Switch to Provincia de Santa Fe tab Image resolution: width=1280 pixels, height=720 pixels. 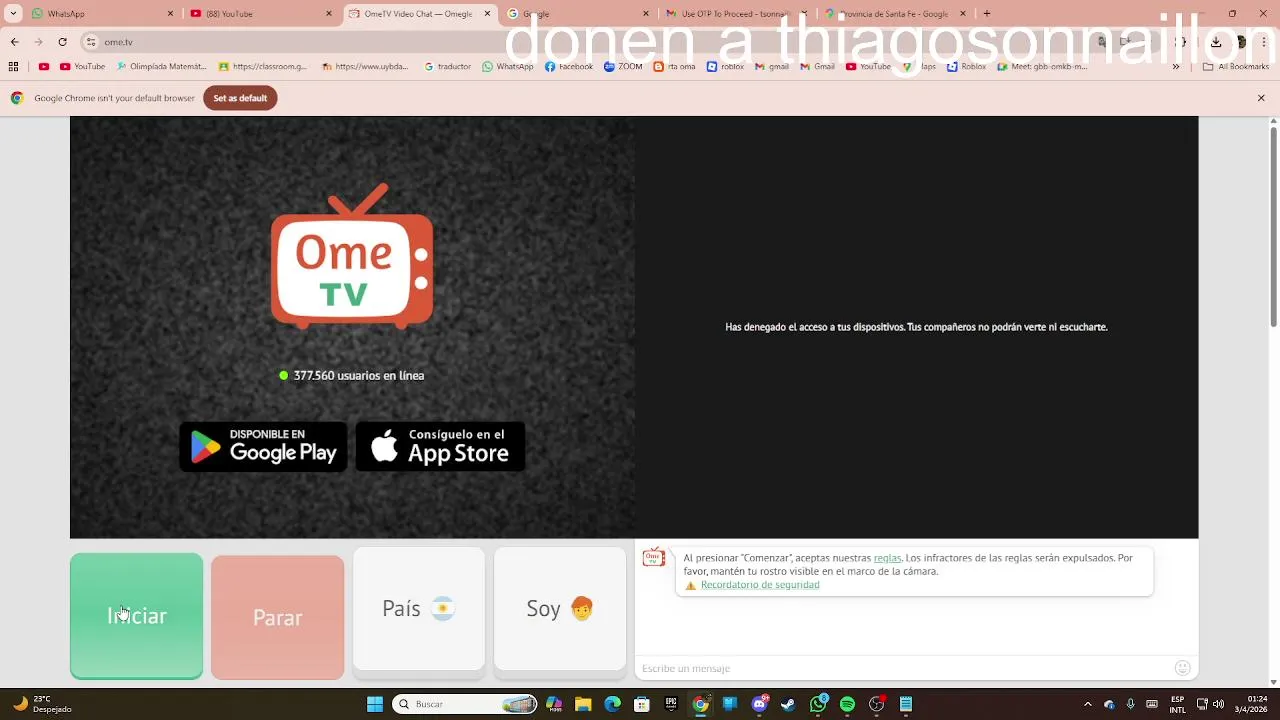(894, 14)
